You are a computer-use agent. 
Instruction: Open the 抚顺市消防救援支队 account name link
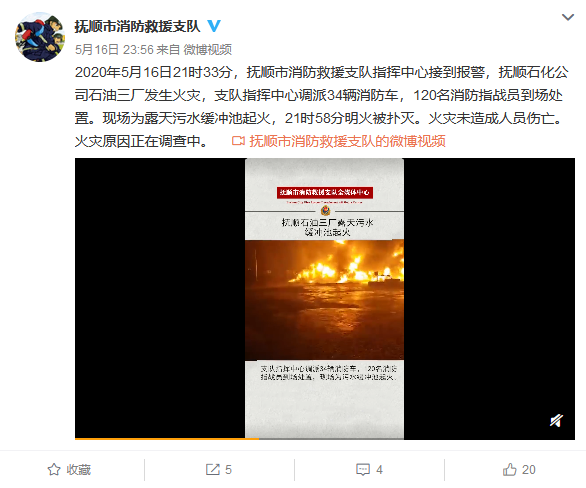pos(137,26)
